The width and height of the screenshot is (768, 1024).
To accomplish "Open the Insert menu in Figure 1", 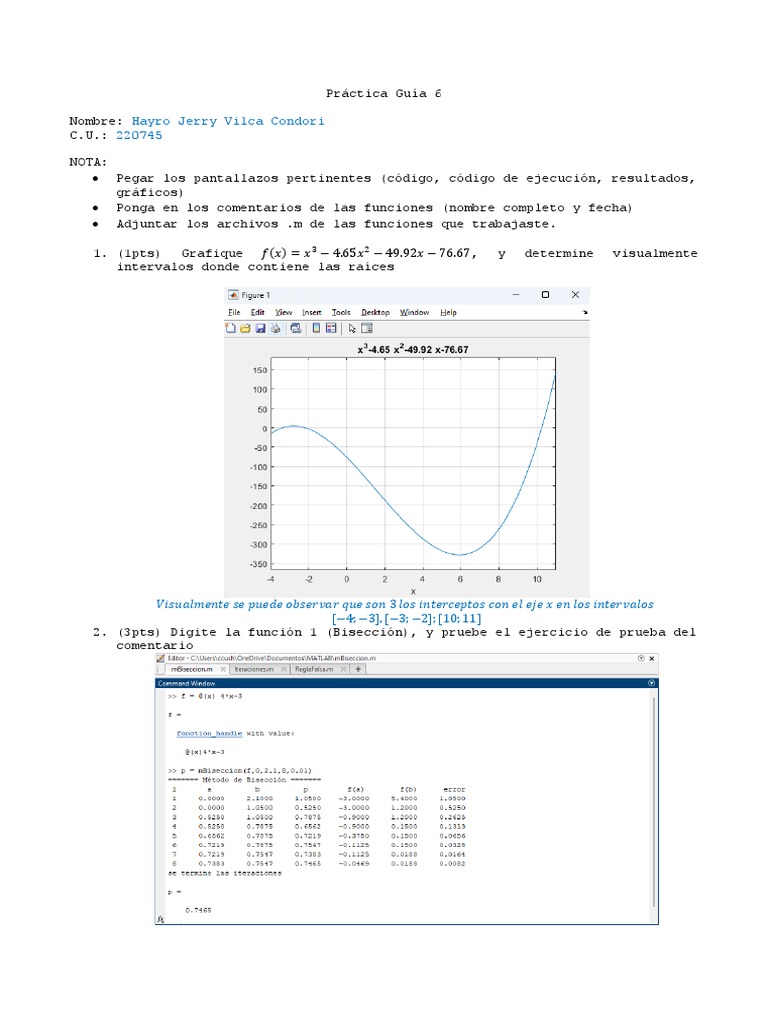I will coord(312,313).
